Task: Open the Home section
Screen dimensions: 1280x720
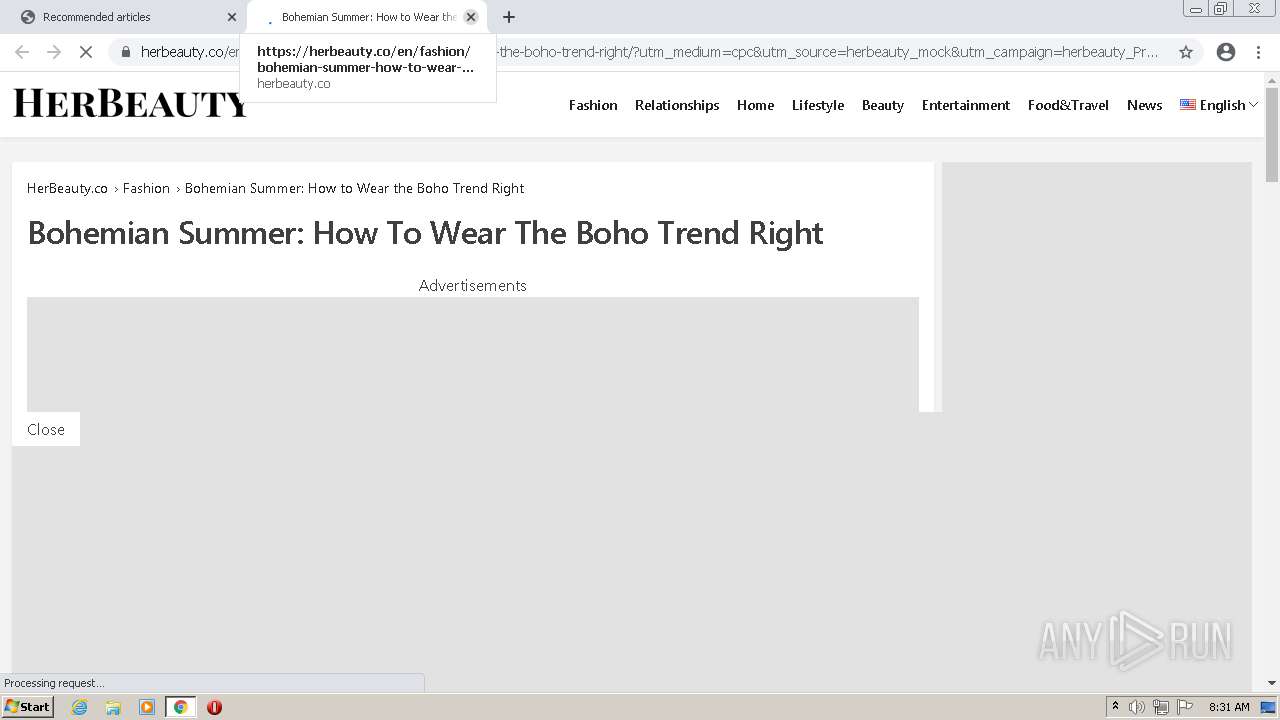Action: [x=755, y=105]
